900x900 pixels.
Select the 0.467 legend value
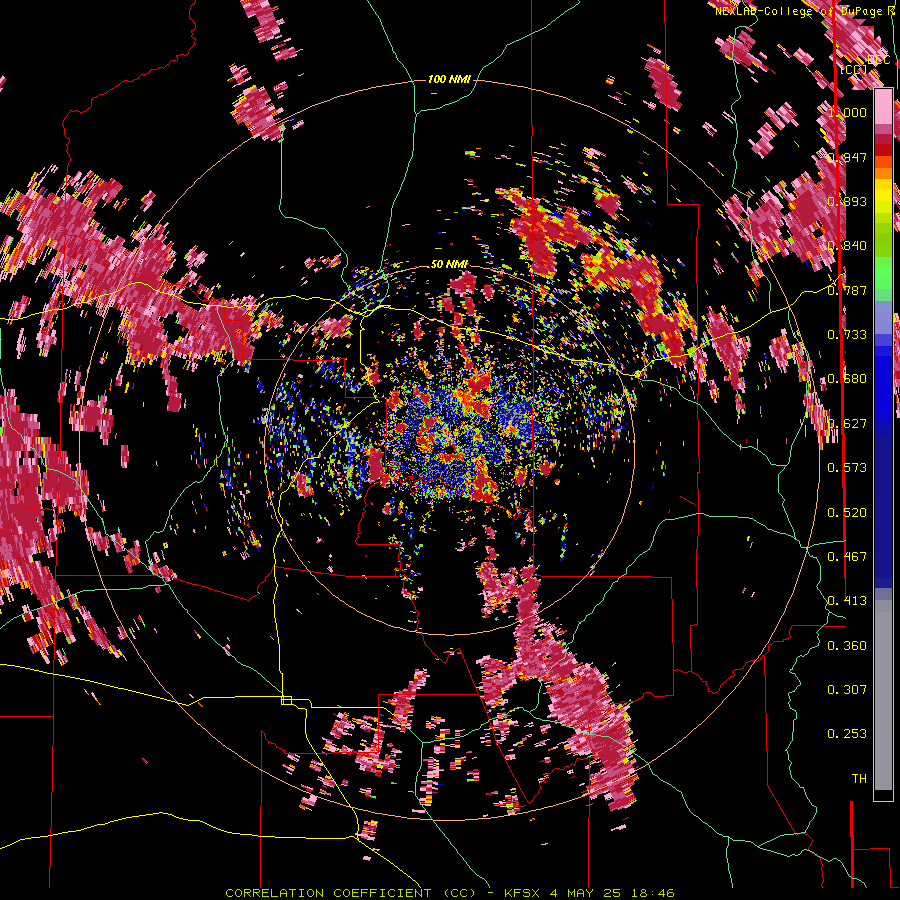tap(847, 557)
